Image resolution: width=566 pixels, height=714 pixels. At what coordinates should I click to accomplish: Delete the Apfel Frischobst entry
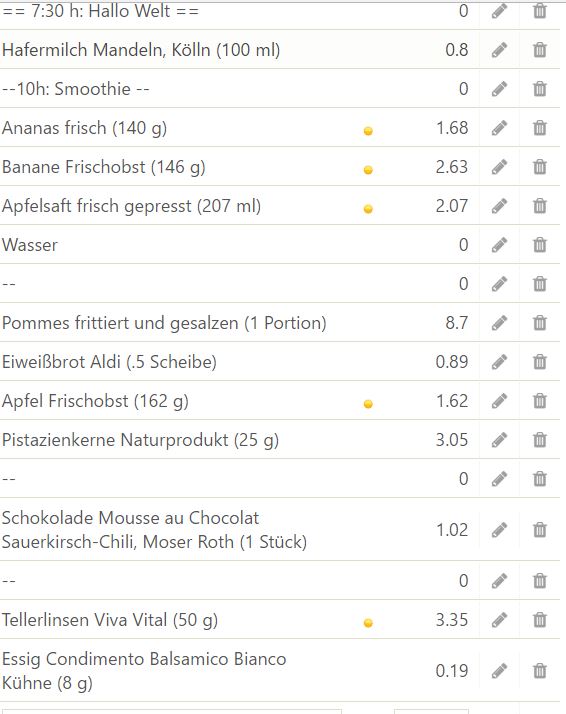pyautogui.click(x=540, y=401)
